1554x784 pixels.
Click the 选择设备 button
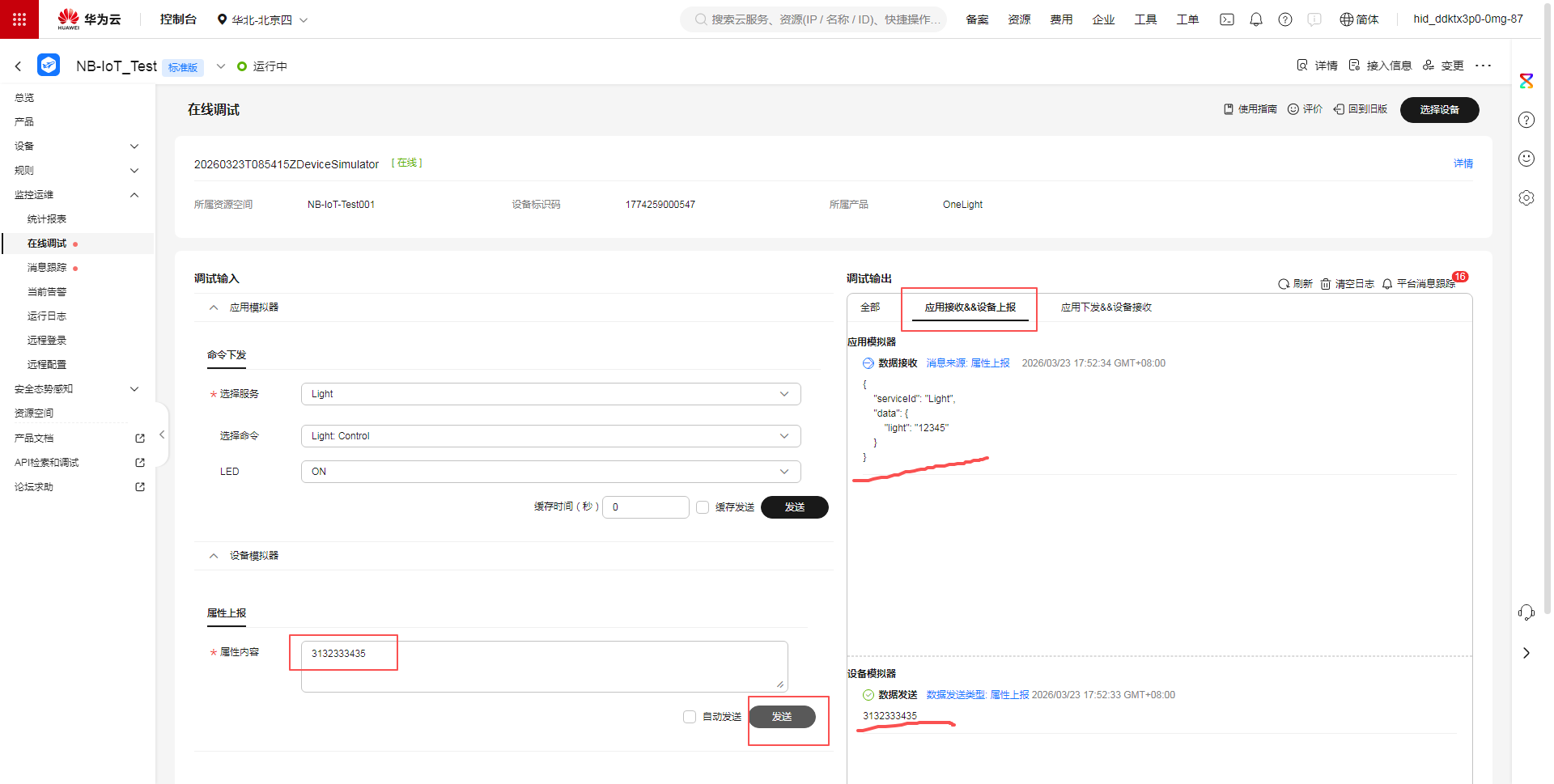coord(1440,110)
